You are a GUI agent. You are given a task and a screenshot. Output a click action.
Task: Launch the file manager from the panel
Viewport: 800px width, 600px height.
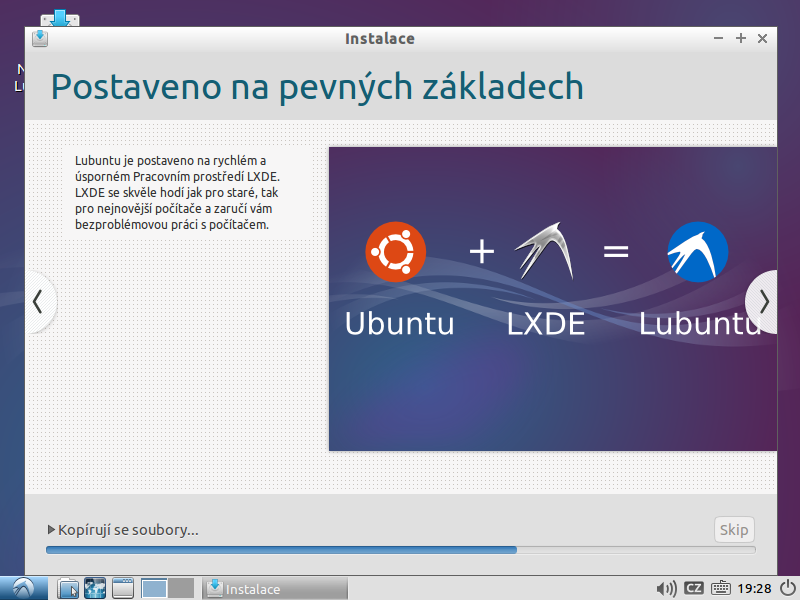point(68,588)
